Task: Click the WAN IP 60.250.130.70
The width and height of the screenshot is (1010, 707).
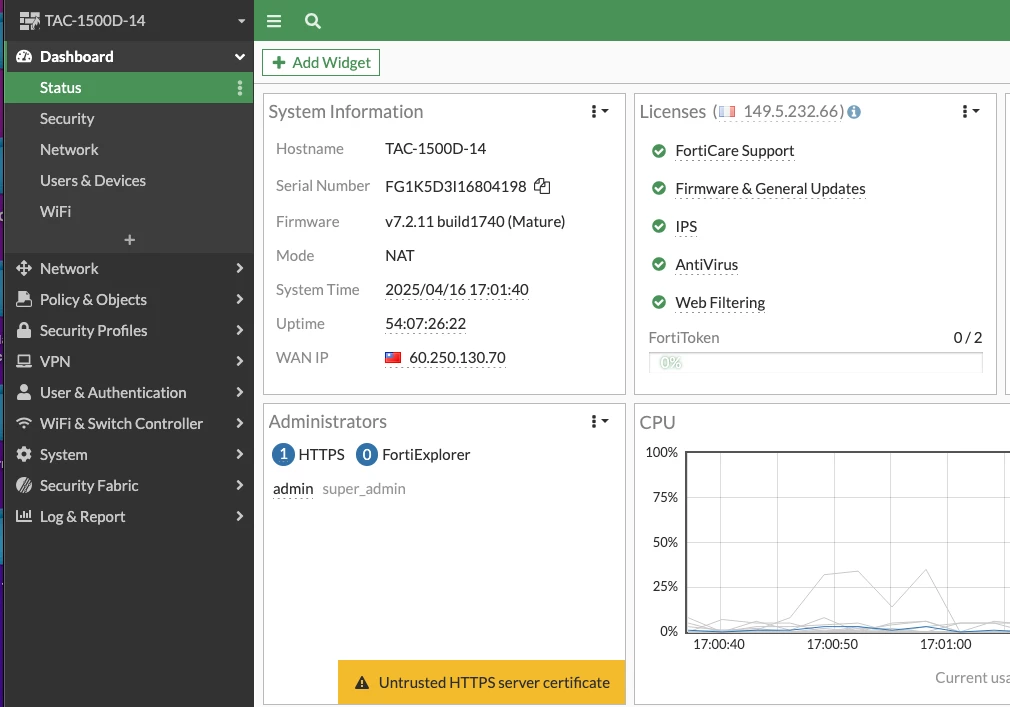Action: (x=457, y=357)
